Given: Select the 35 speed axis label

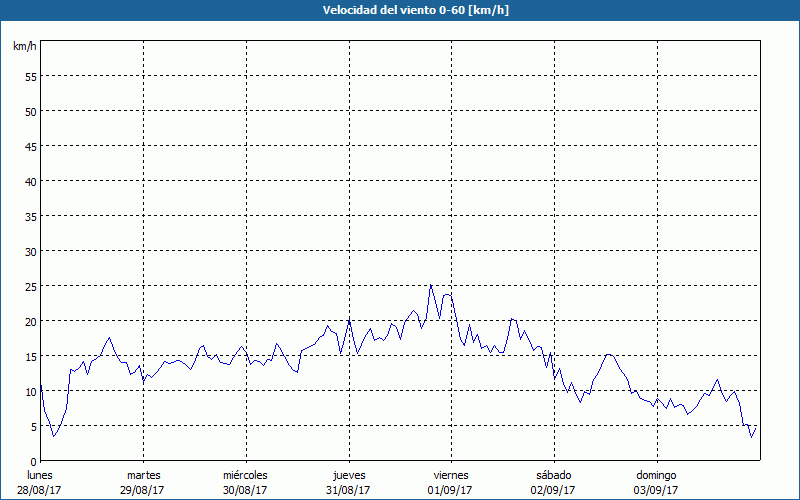Looking at the screenshot, I should pos(30,216).
